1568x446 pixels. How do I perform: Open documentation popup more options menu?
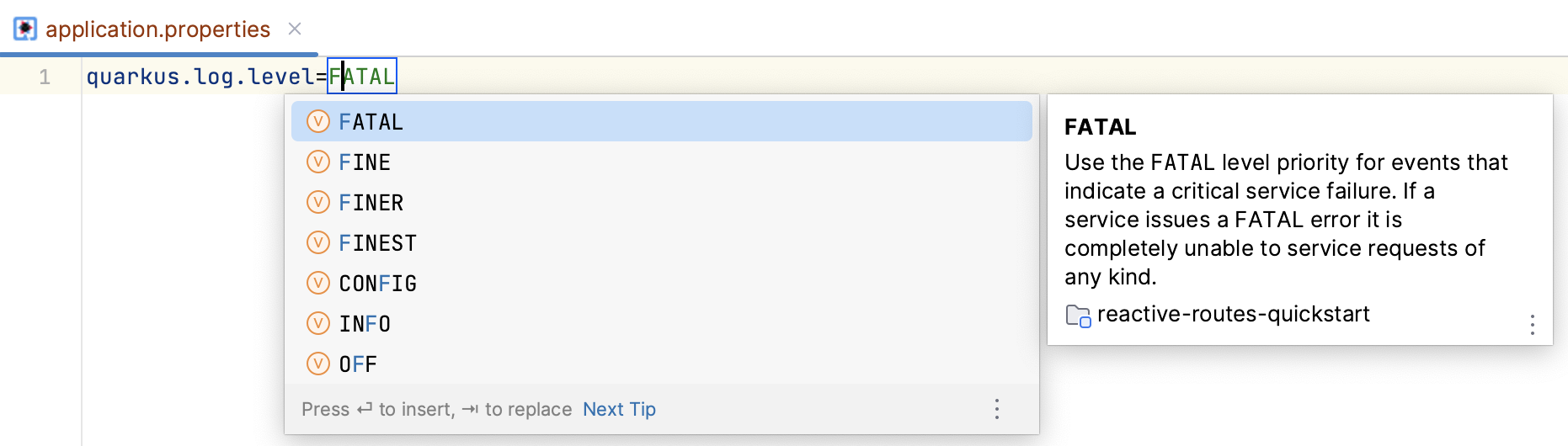(1533, 325)
